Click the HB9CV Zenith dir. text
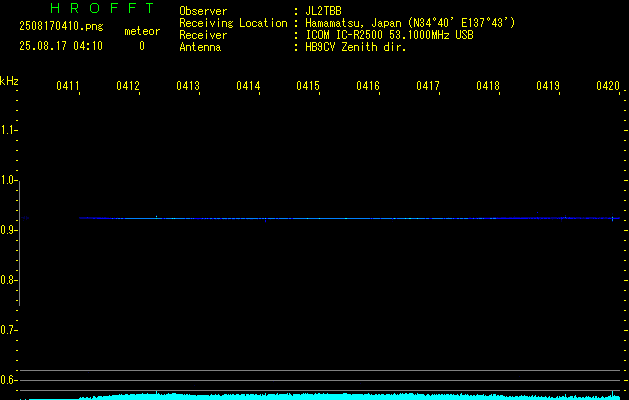Image resolution: width=629 pixels, height=400 pixels. (x=356, y=47)
